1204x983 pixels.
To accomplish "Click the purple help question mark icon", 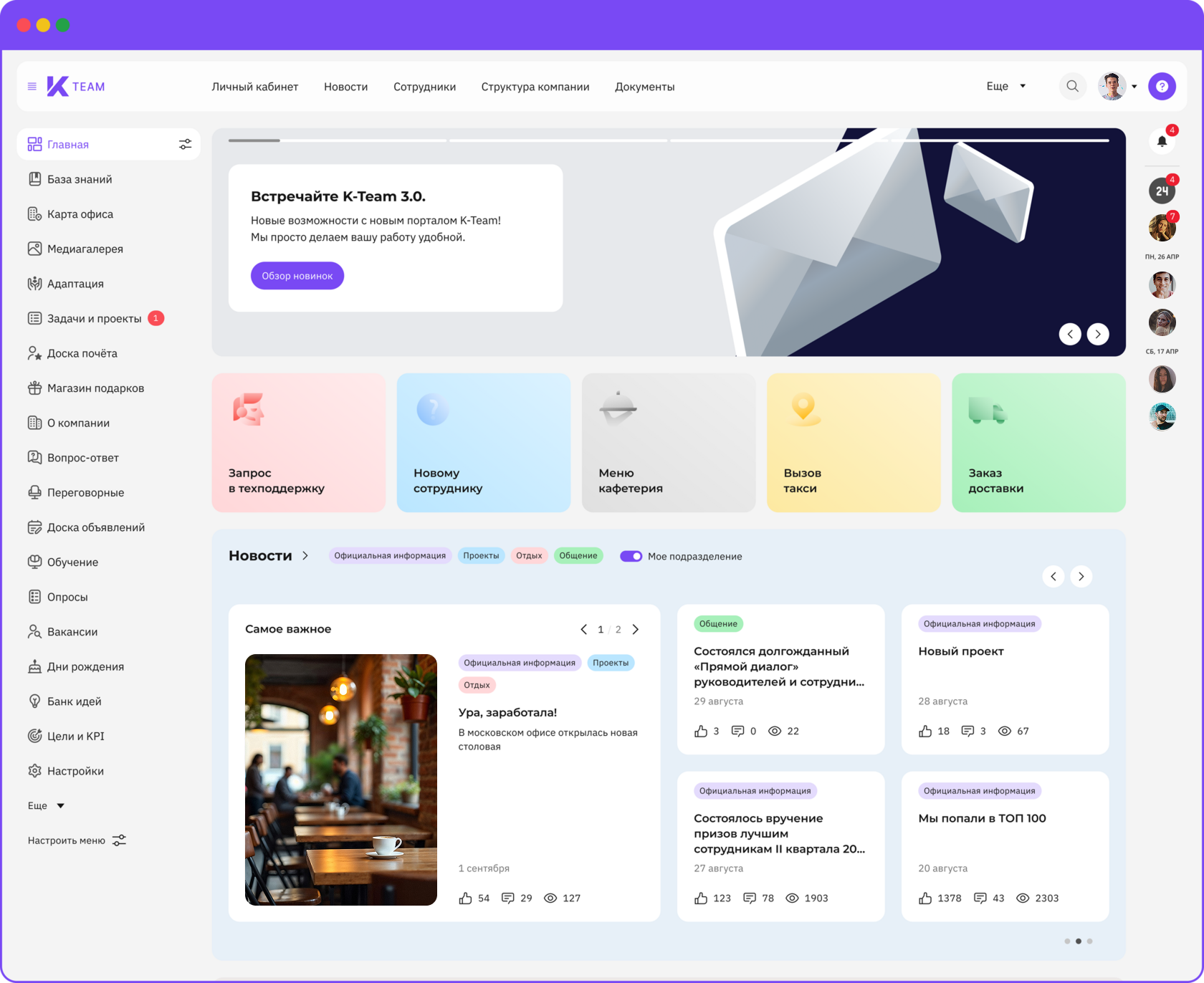I will click(x=1162, y=87).
